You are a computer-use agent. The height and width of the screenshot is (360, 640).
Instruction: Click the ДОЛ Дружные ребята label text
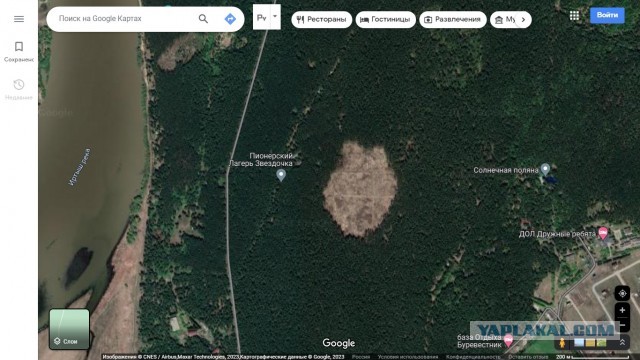pyautogui.click(x=557, y=234)
